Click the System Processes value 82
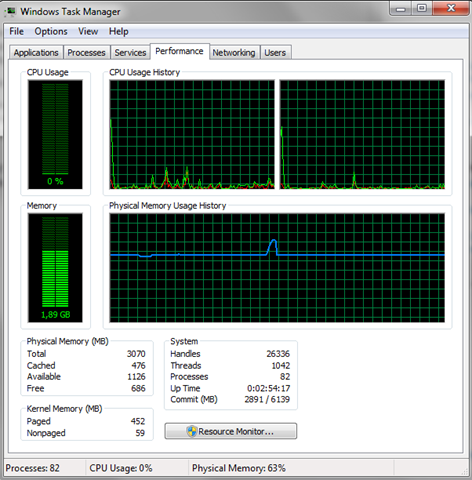Screen dimensions: 472x480 [x=285, y=377]
